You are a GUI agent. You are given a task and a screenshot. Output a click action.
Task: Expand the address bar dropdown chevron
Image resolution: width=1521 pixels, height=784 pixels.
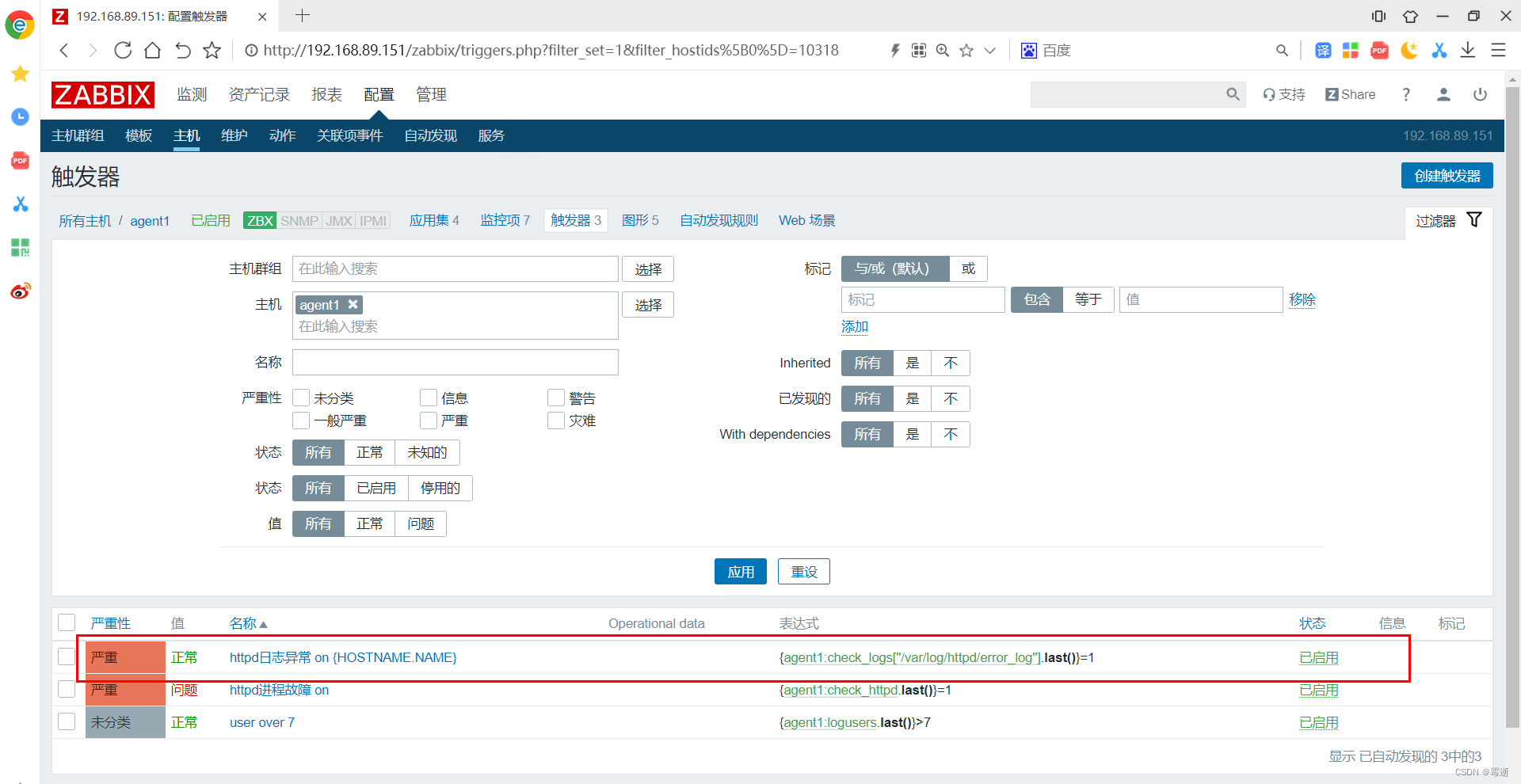click(990, 51)
